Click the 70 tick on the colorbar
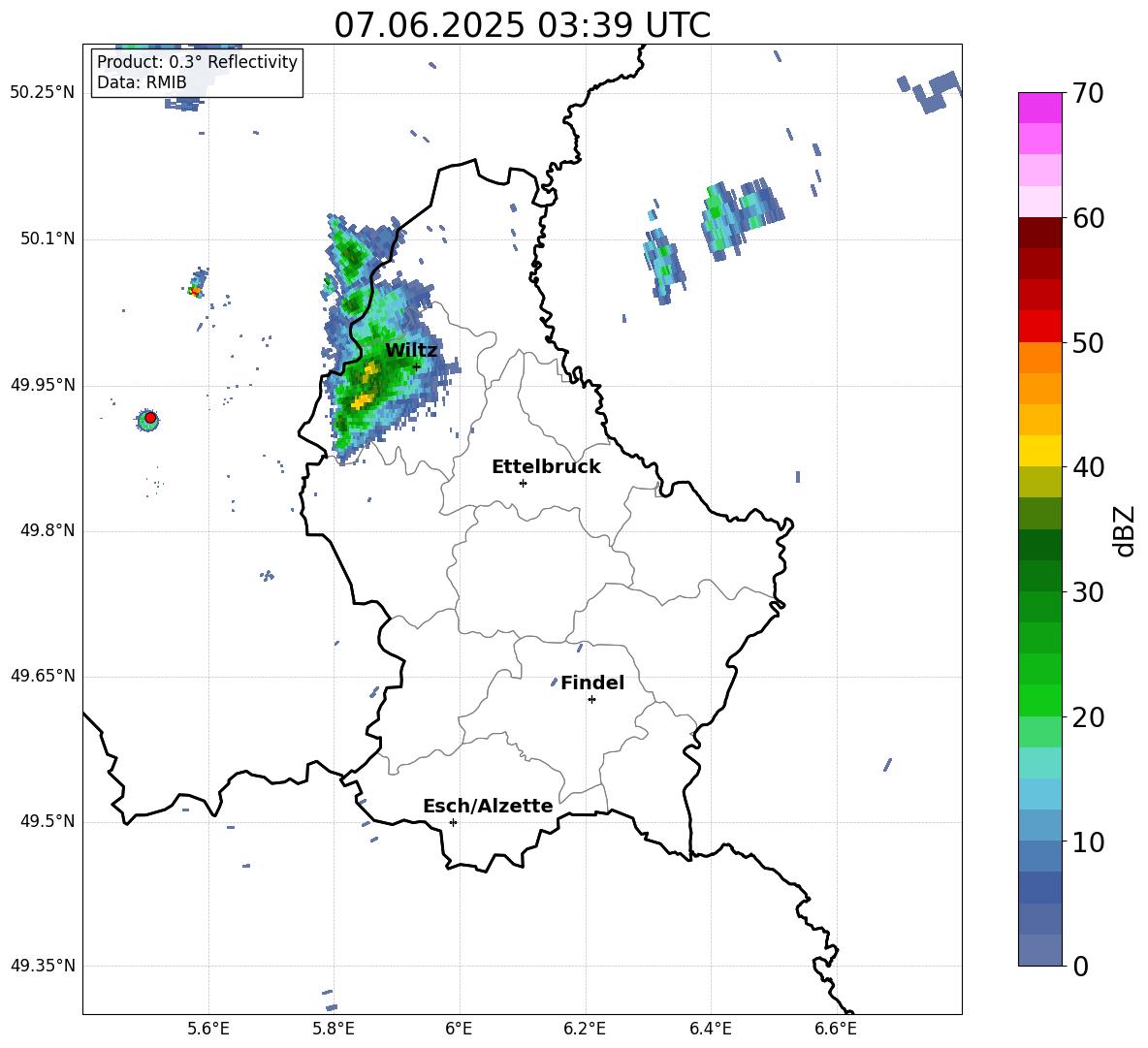Viewport: 1148px width, 1048px height. (1088, 93)
